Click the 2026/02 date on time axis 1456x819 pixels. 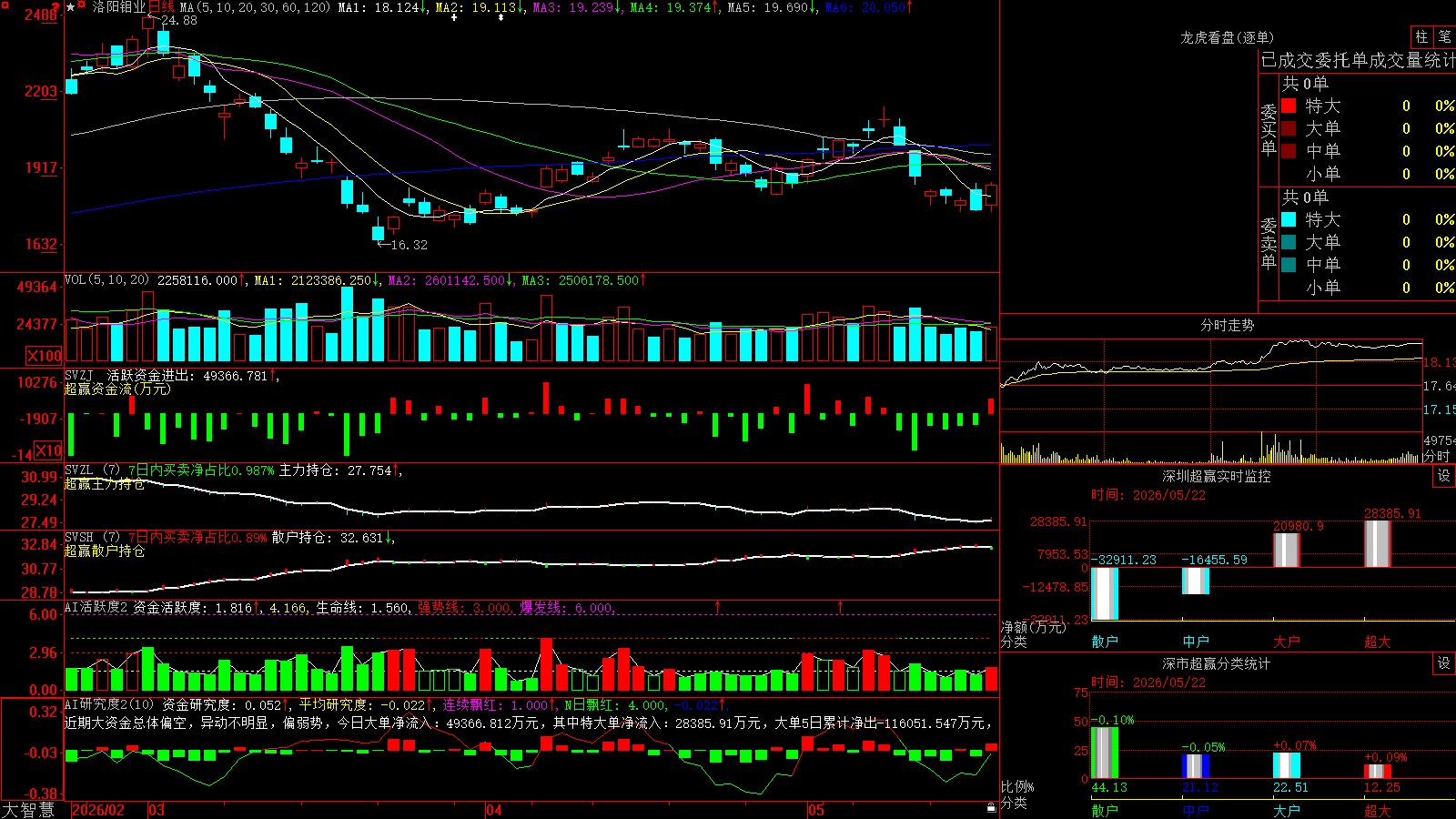click(98, 810)
